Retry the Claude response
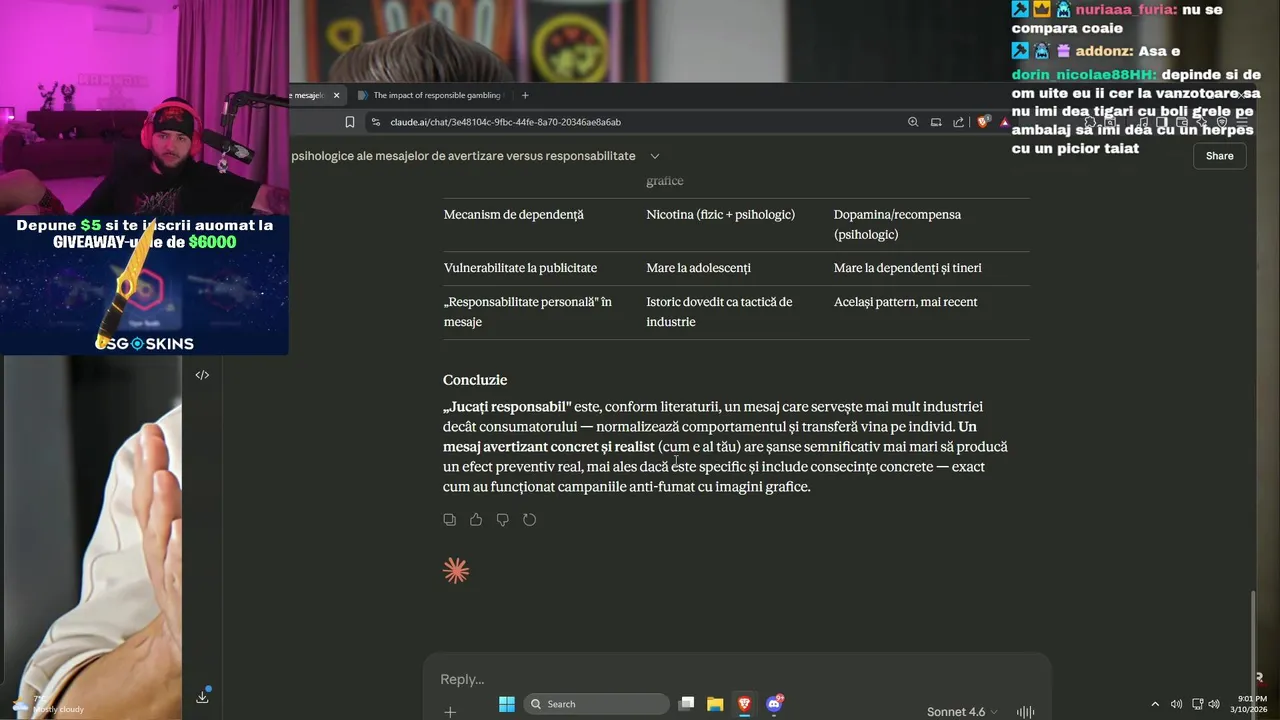Image resolution: width=1280 pixels, height=720 pixels. [x=530, y=520]
